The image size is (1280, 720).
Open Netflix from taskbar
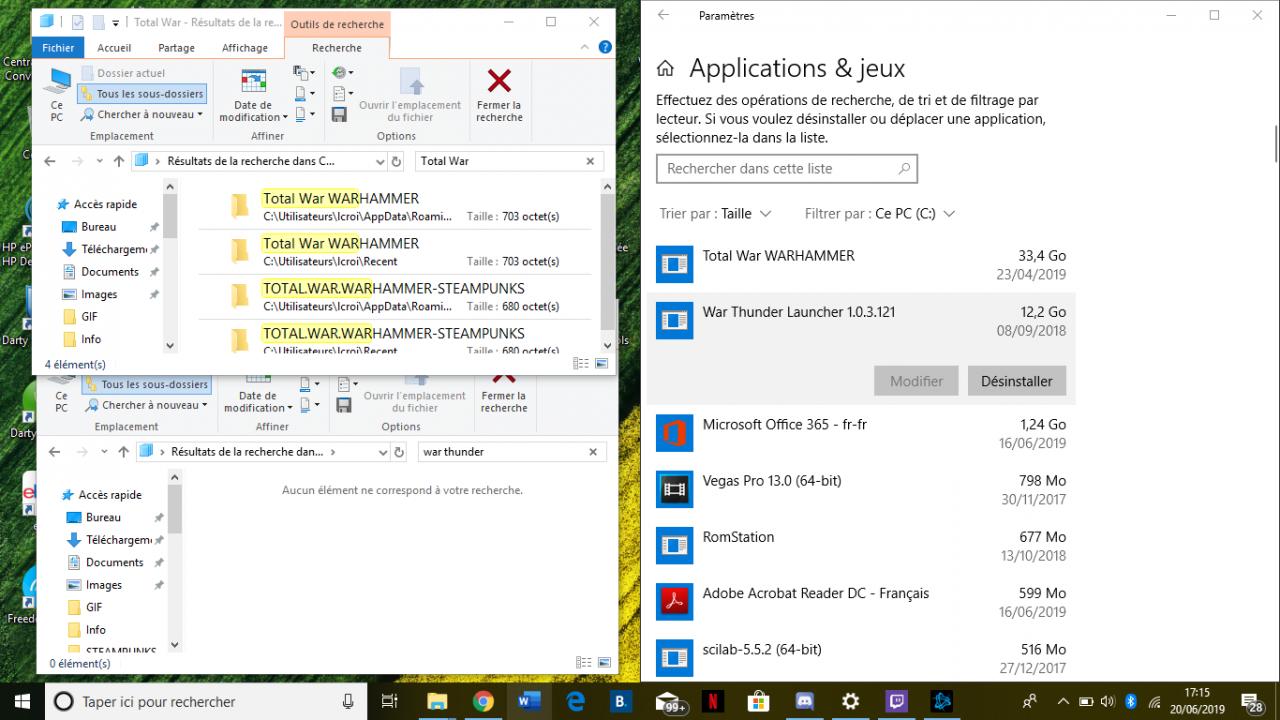[712, 702]
